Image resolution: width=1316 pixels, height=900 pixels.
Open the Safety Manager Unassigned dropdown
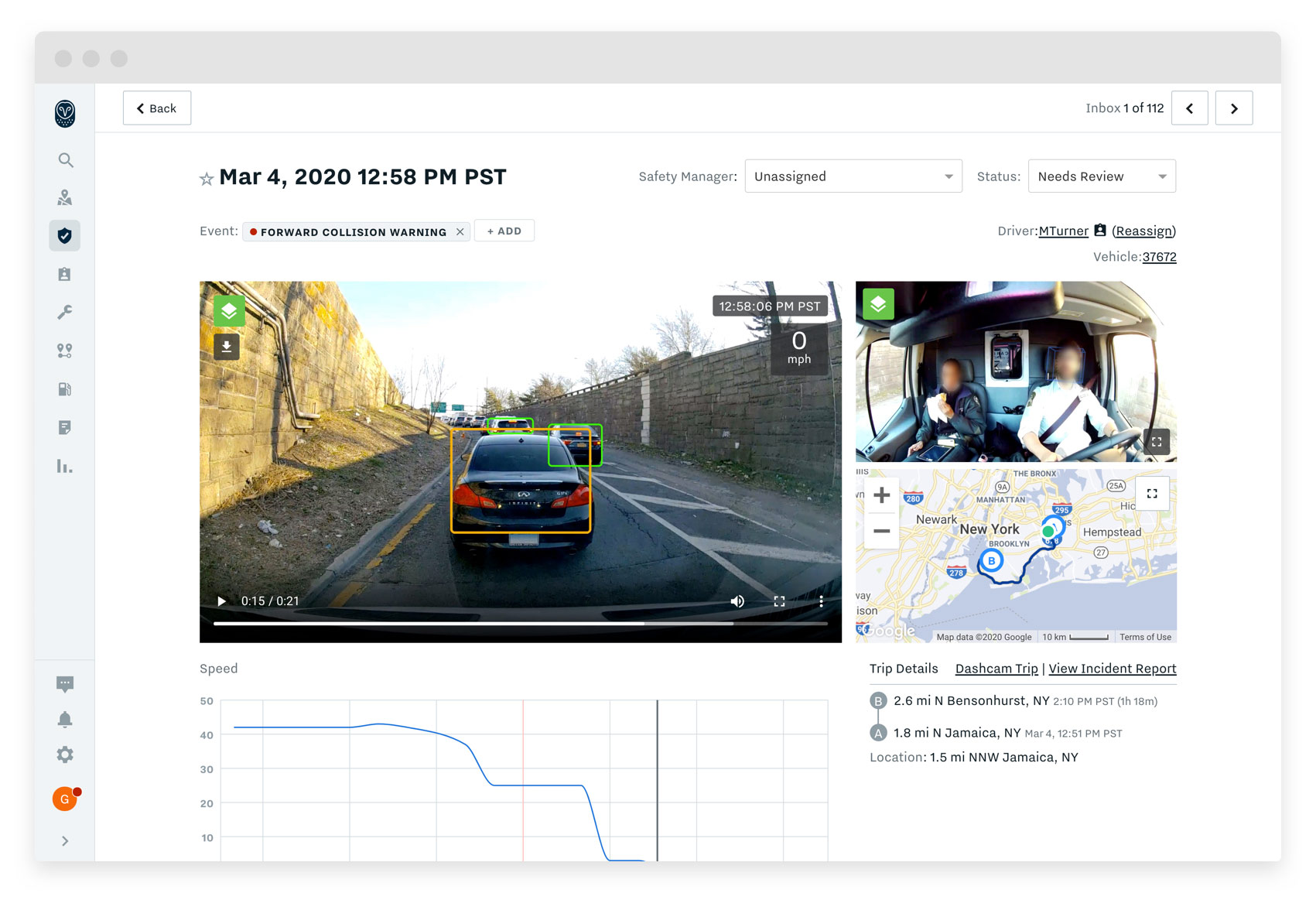(853, 176)
